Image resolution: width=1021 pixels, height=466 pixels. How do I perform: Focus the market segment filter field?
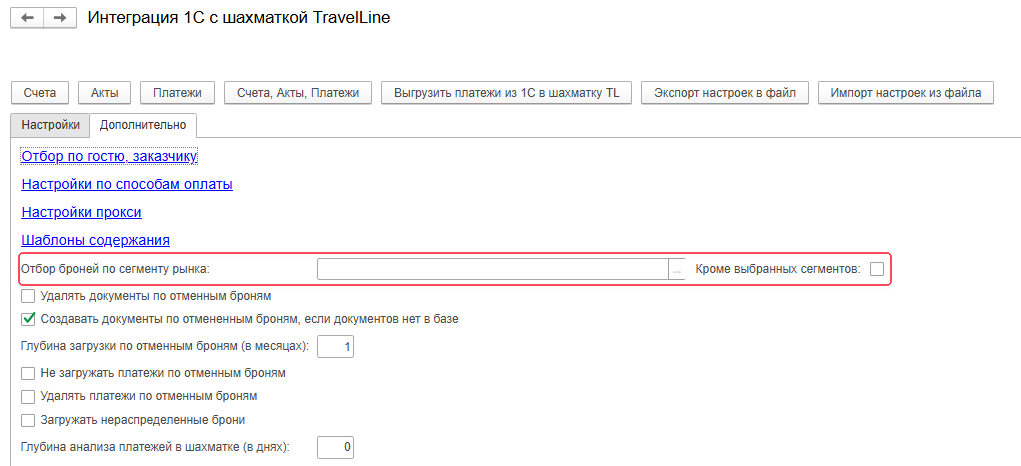[x=492, y=269]
